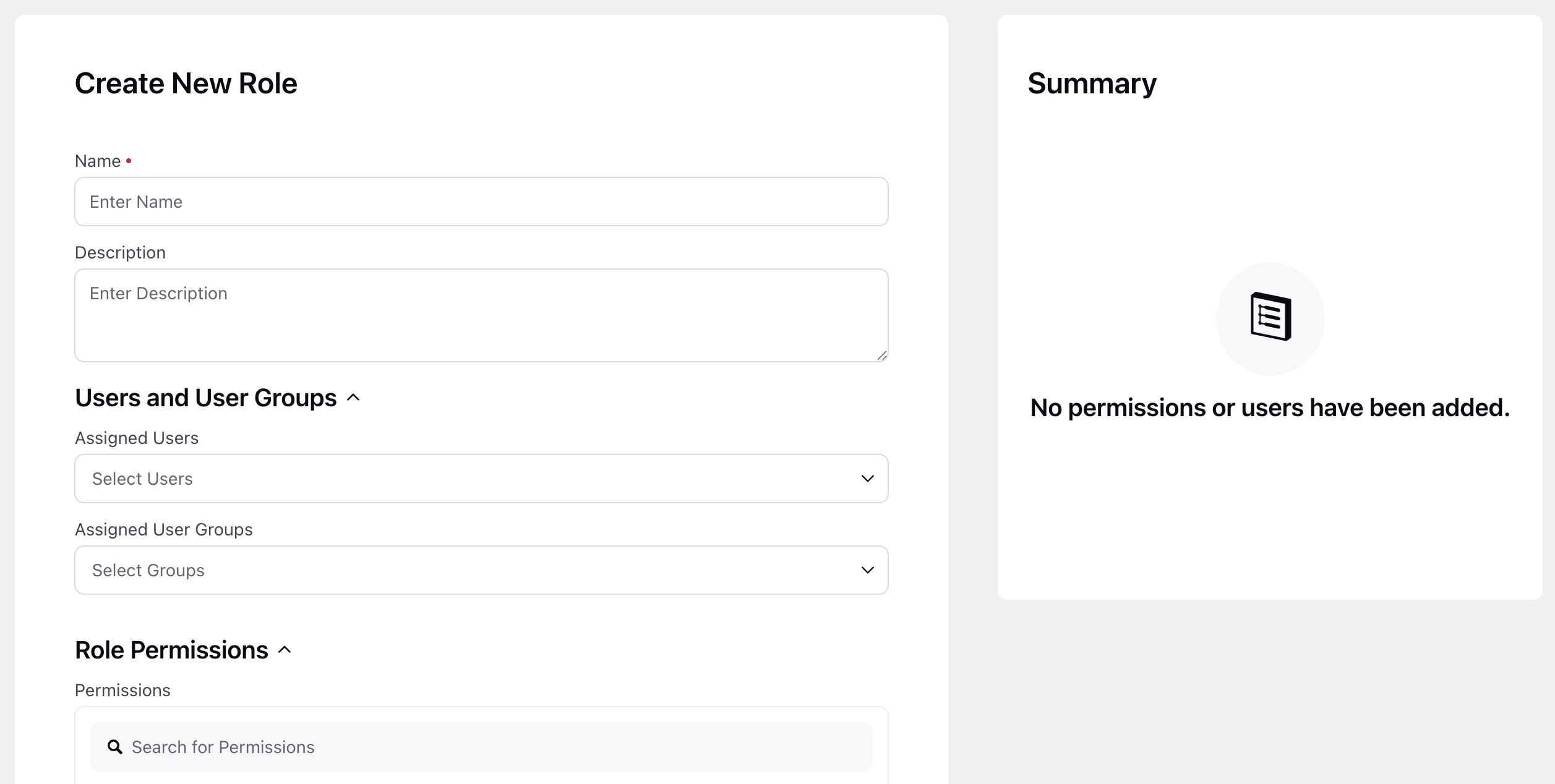Open the Select Users dropdown
Image resolution: width=1555 pixels, height=784 pixels.
click(x=481, y=479)
